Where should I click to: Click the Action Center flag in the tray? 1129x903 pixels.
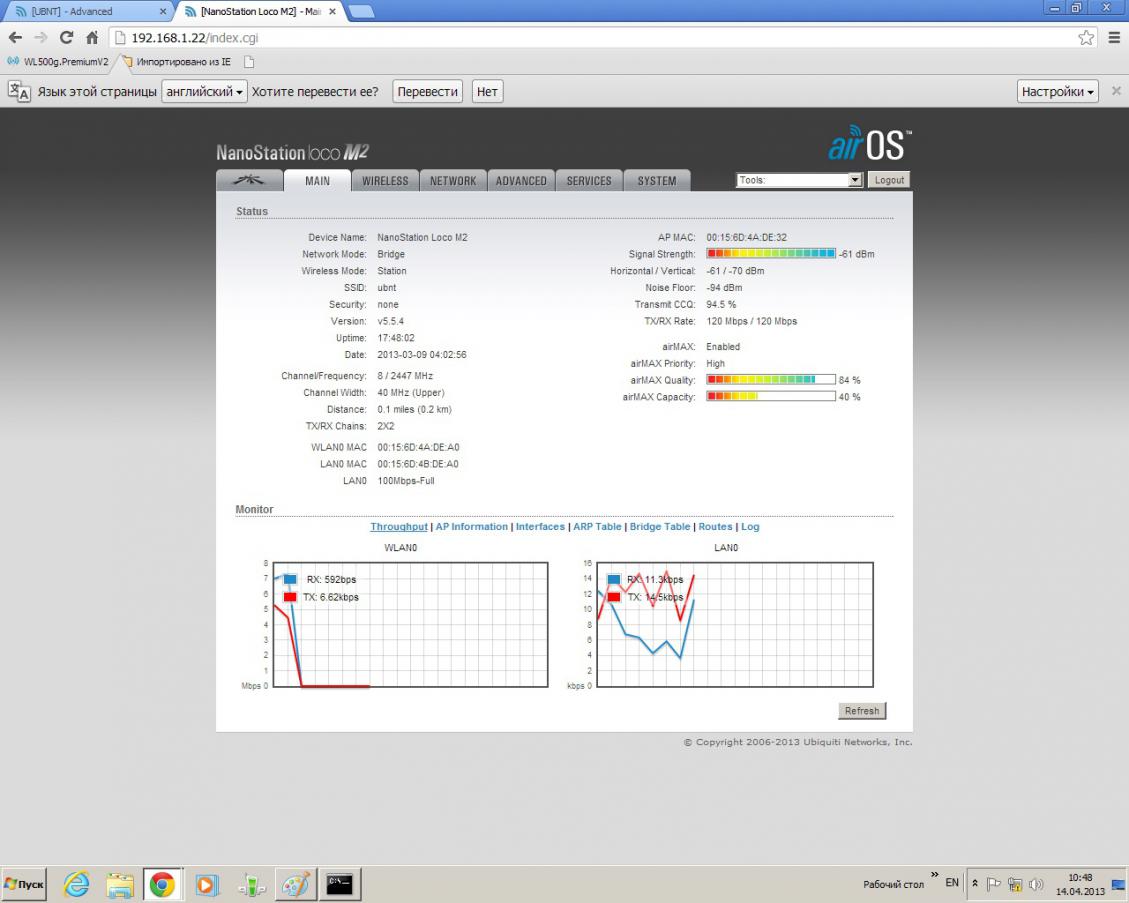(994, 884)
